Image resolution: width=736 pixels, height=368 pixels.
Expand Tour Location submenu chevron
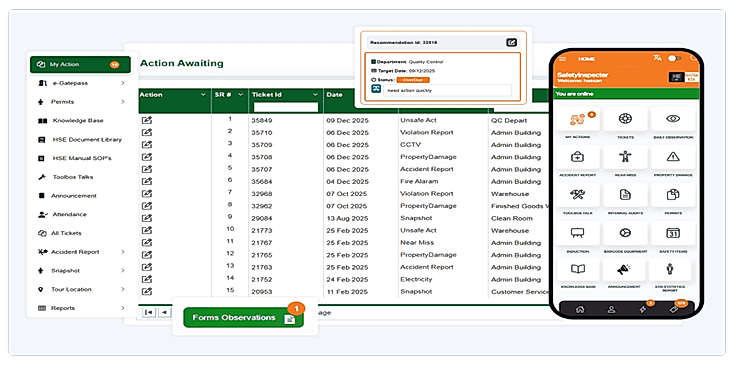[123, 290]
